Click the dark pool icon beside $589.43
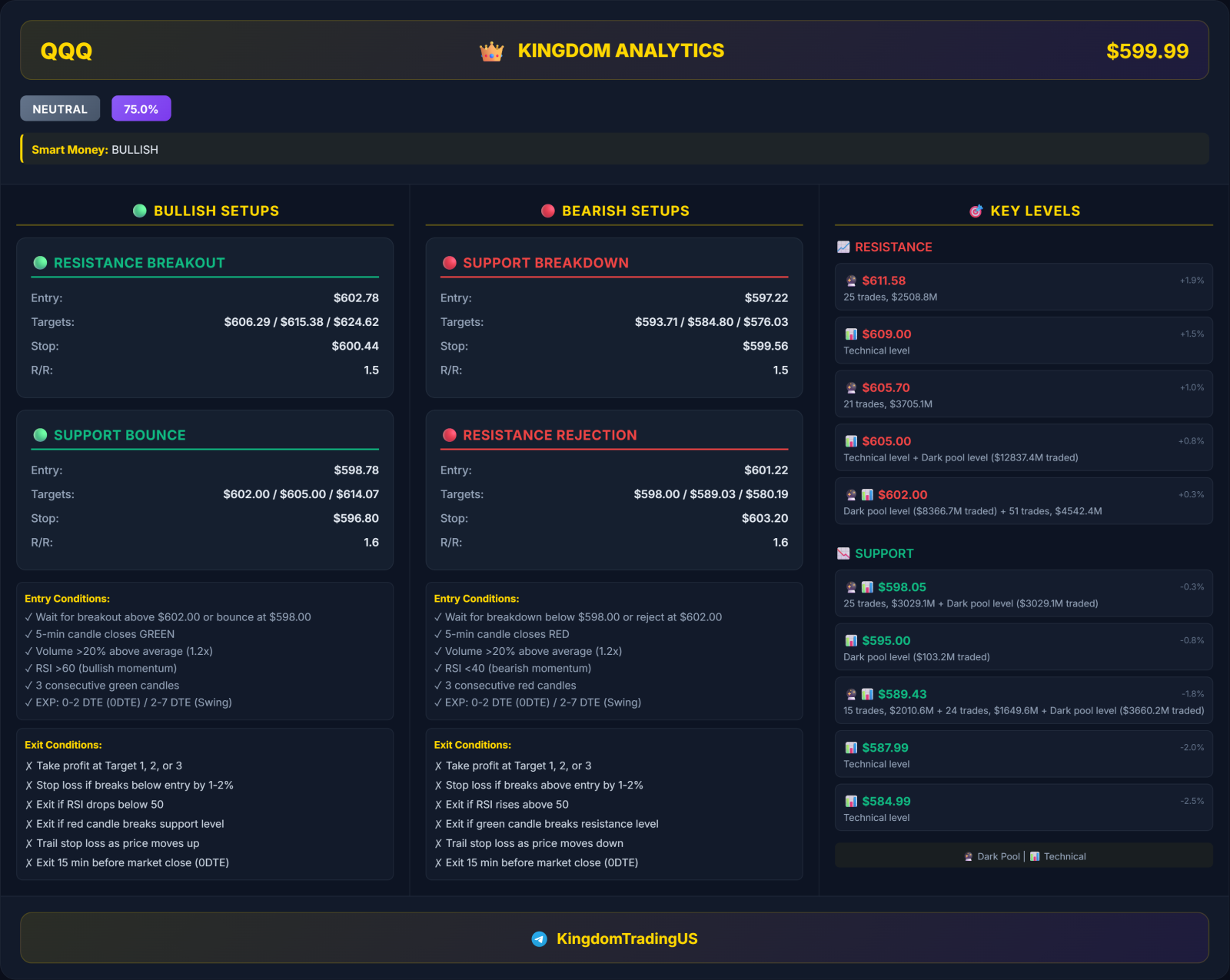 coord(851,694)
